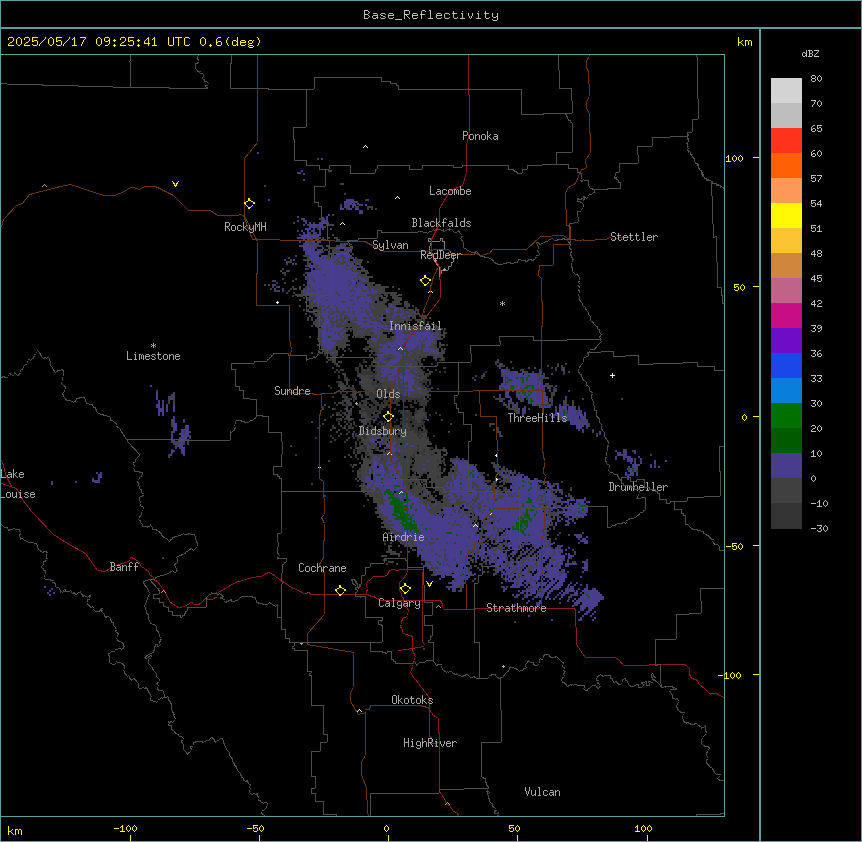Image resolution: width=862 pixels, height=842 pixels.
Task: Click the Banff label
Action: [x=124, y=567]
